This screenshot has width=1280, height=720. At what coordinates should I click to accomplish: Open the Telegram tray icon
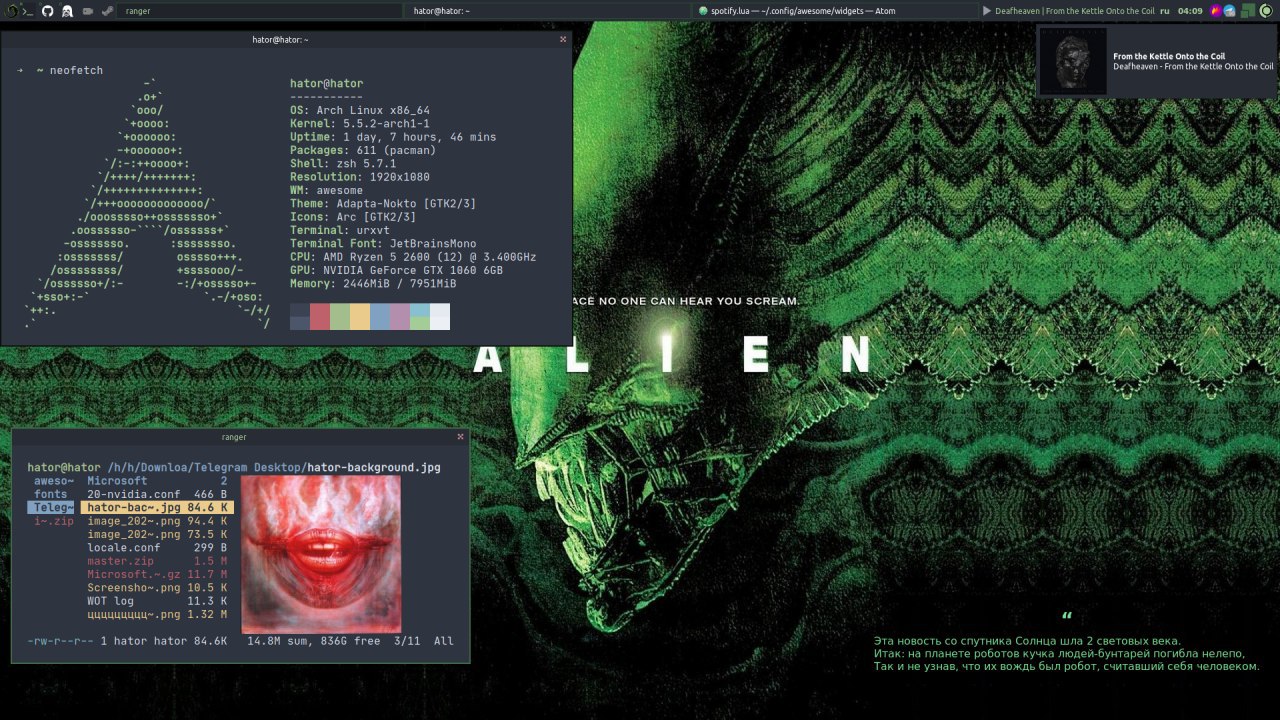pos(1230,11)
